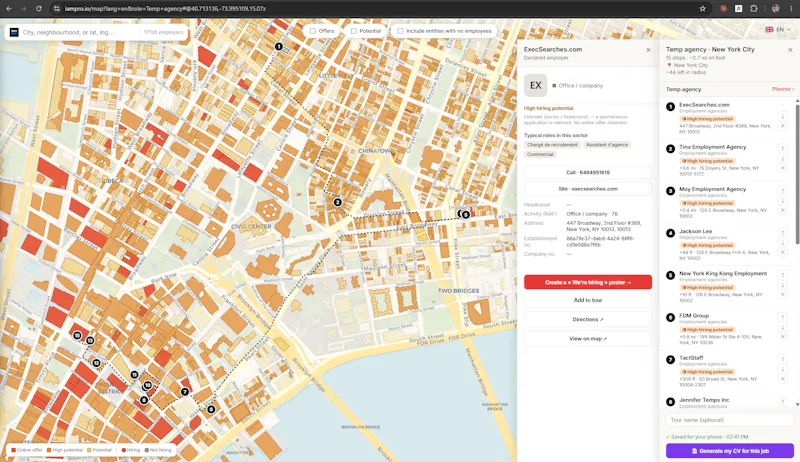The height and width of the screenshot is (462, 800).
Task: Click map marker 2 in Chinatown
Action: pos(337,202)
